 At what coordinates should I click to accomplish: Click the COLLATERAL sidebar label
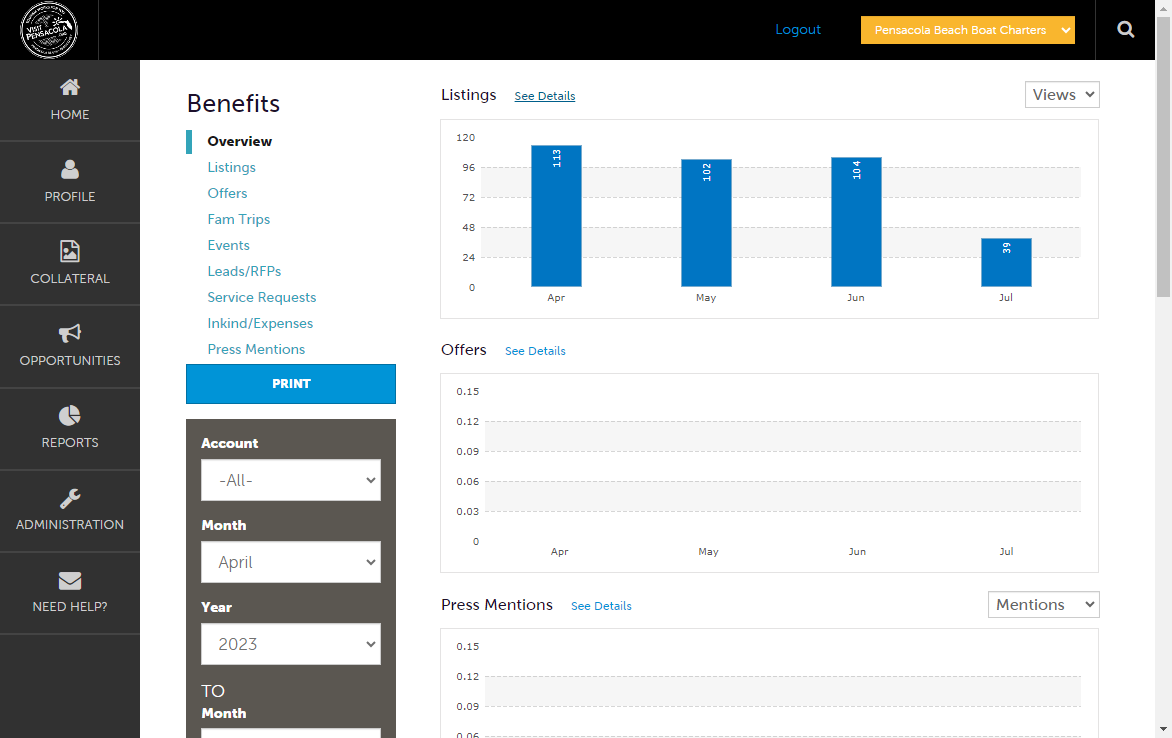point(70,279)
